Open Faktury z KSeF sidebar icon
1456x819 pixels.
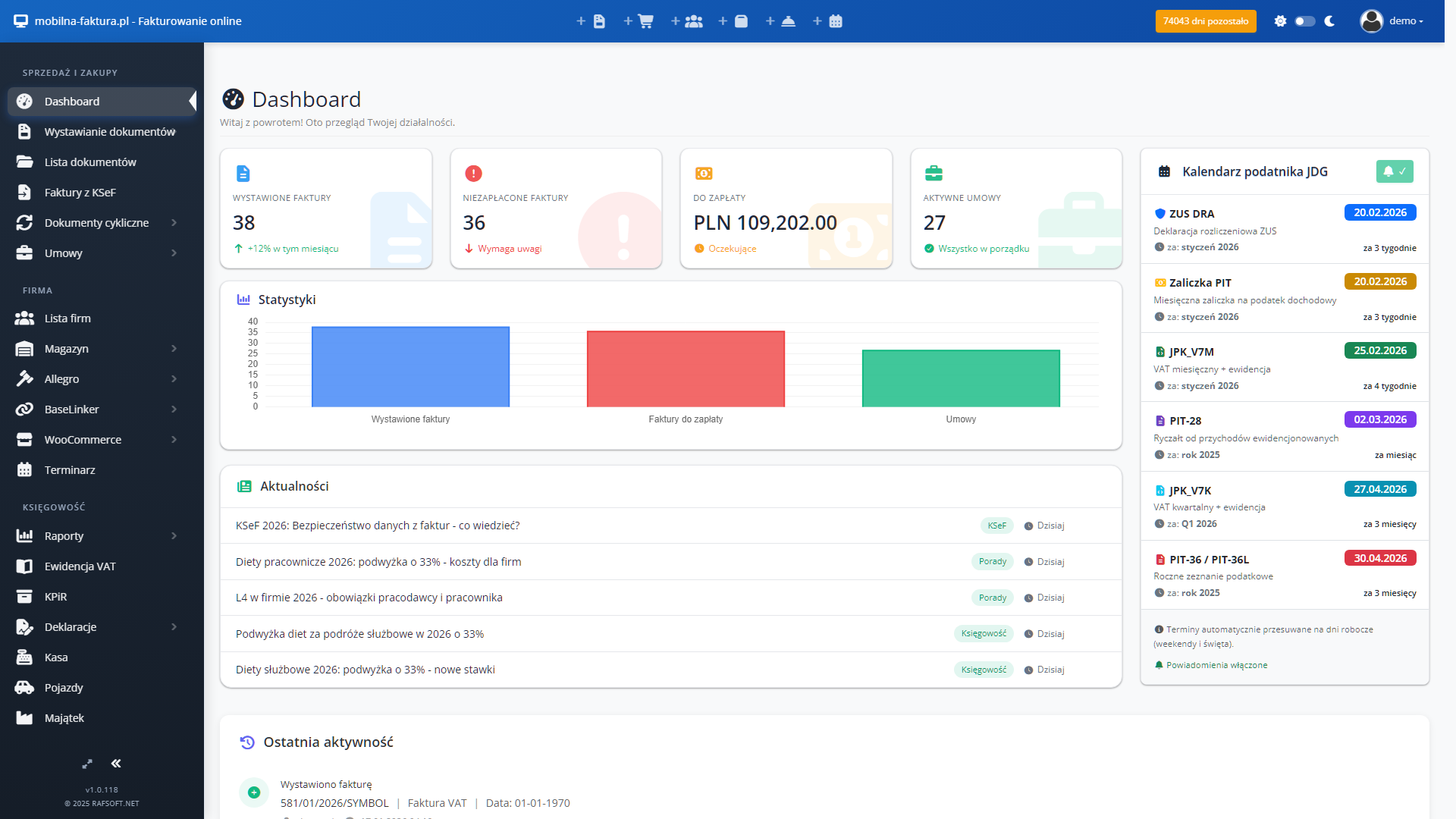coord(24,193)
